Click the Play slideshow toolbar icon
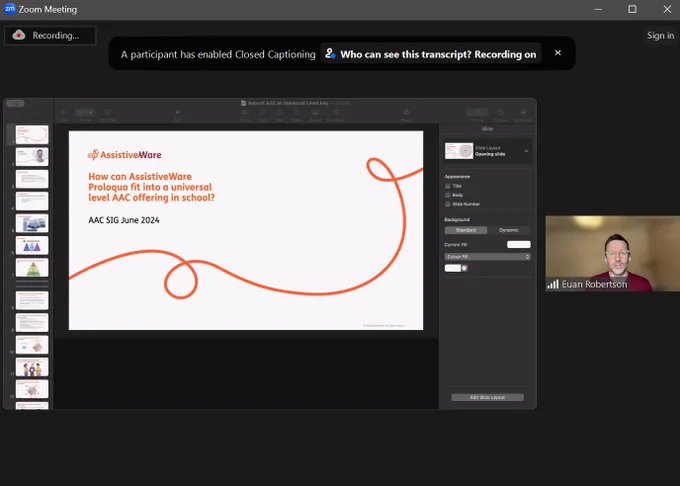 (177, 112)
